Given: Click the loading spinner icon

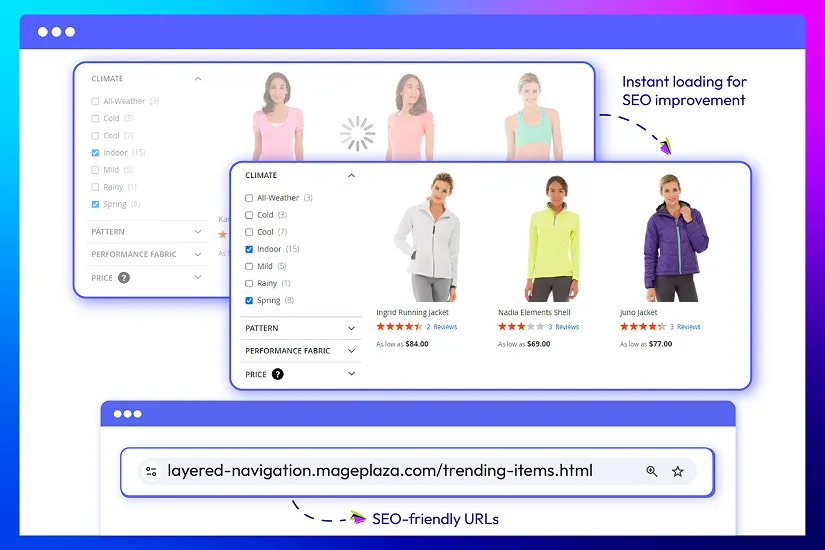Looking at the screenshot, I should click(x=357, y=133).
